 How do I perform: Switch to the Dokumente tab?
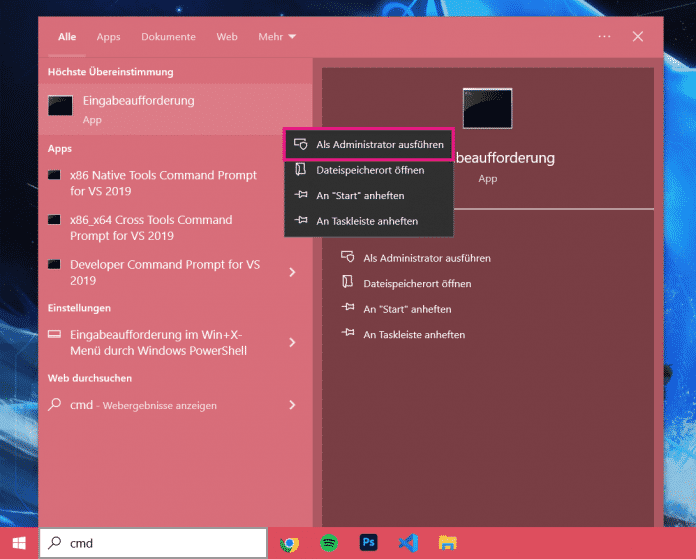(x=168, y=37)
